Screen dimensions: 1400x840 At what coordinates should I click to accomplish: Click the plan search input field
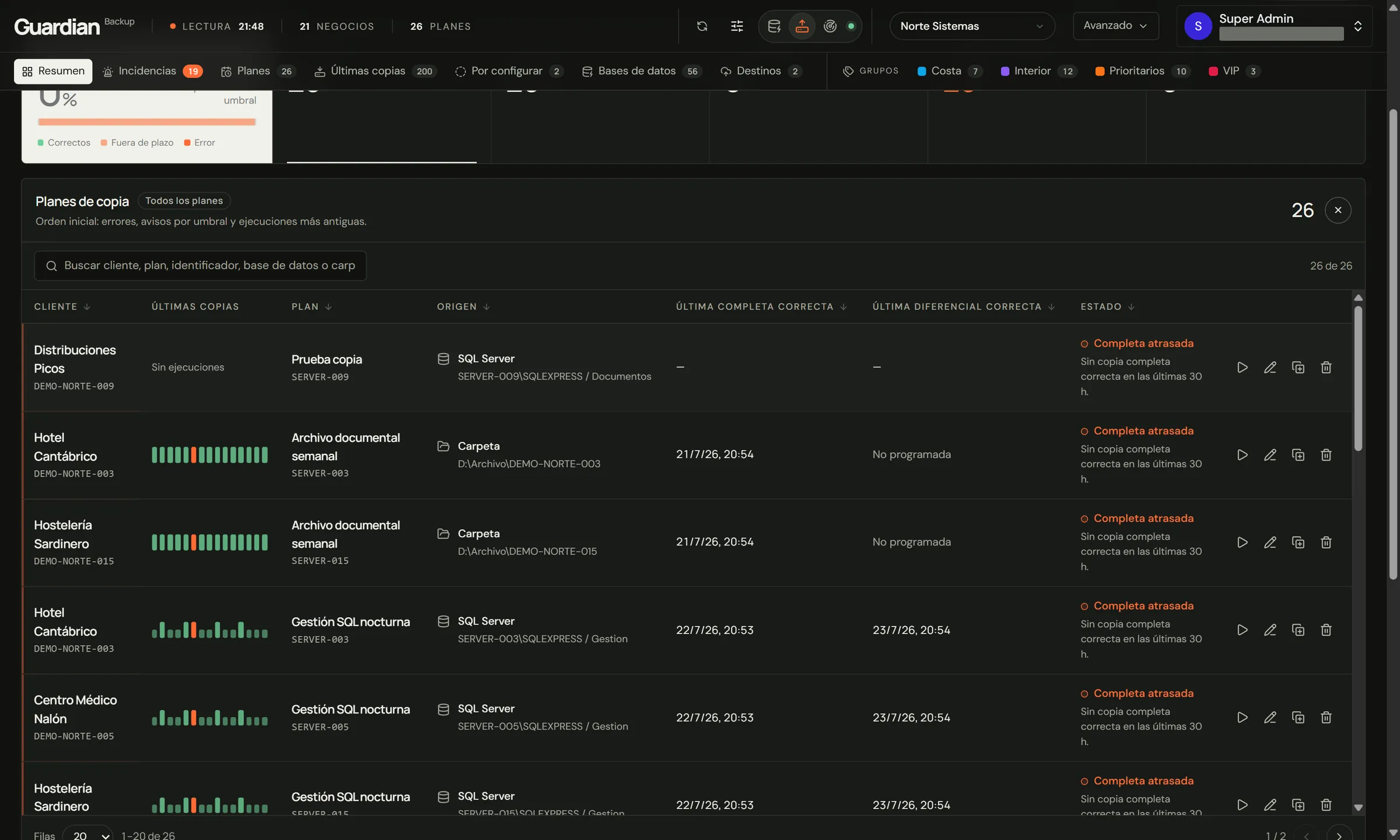pyautogui.click(x=200, y=266)
